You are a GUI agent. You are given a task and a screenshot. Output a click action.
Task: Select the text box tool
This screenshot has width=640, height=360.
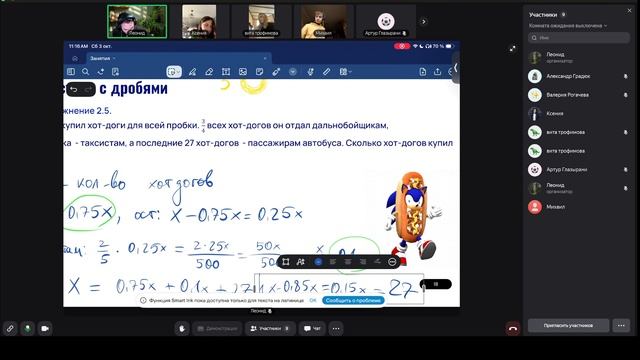[226, 72]
